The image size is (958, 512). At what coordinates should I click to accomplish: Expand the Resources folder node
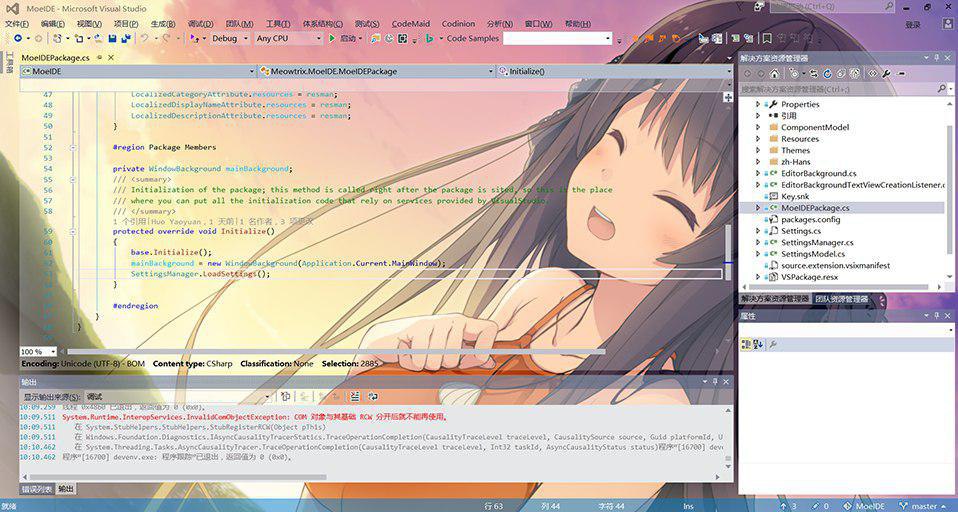[758, 139]
